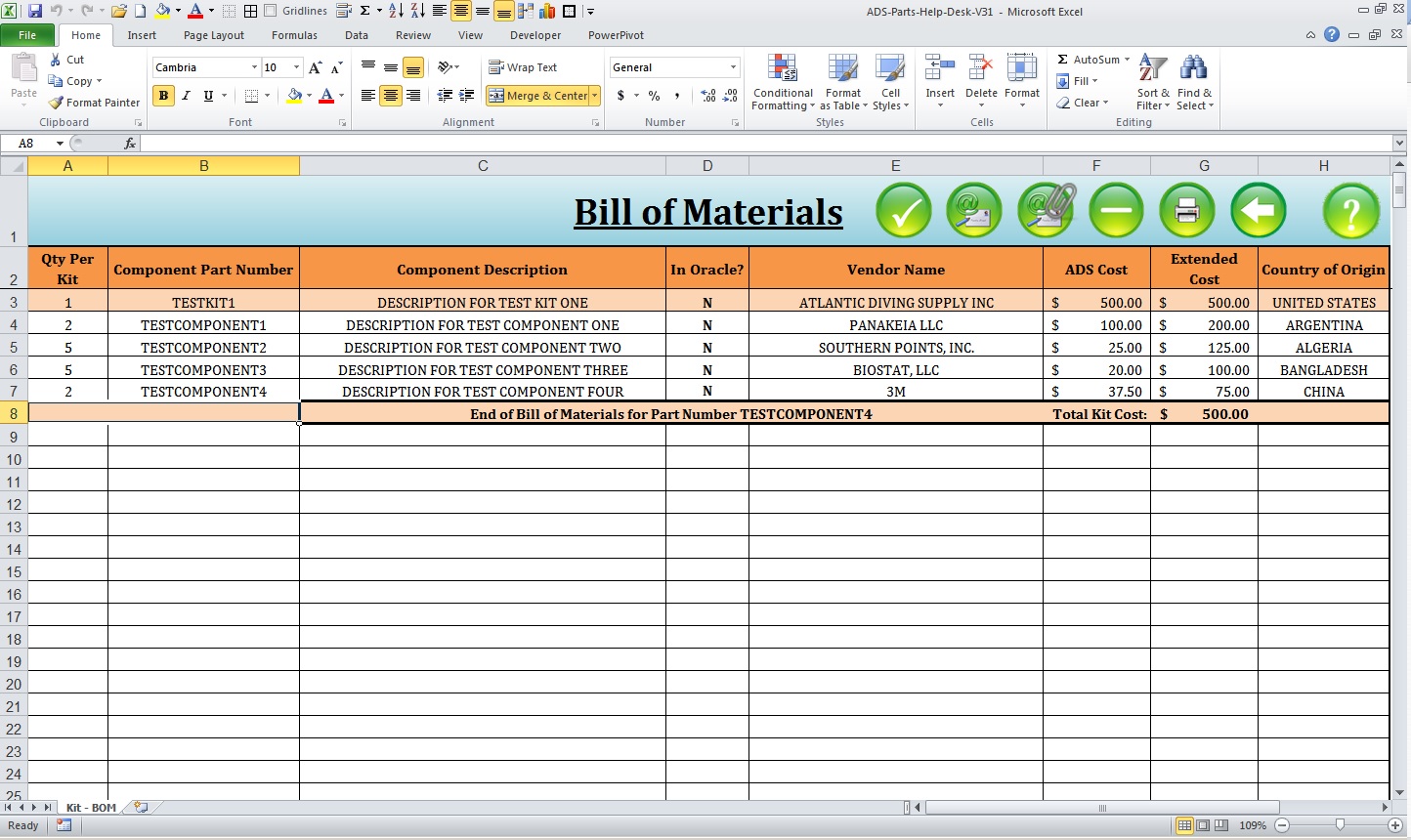Decrease font size with Shrink Font

pyautogui.click(x=336, y=67)
